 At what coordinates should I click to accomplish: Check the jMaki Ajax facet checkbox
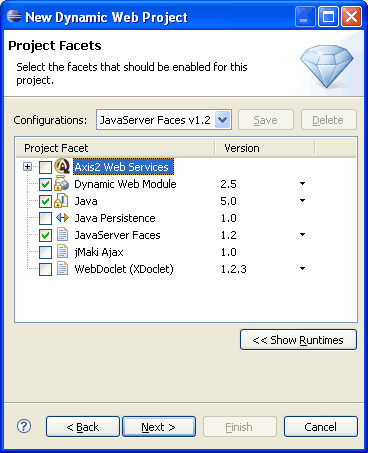[45, 252]
